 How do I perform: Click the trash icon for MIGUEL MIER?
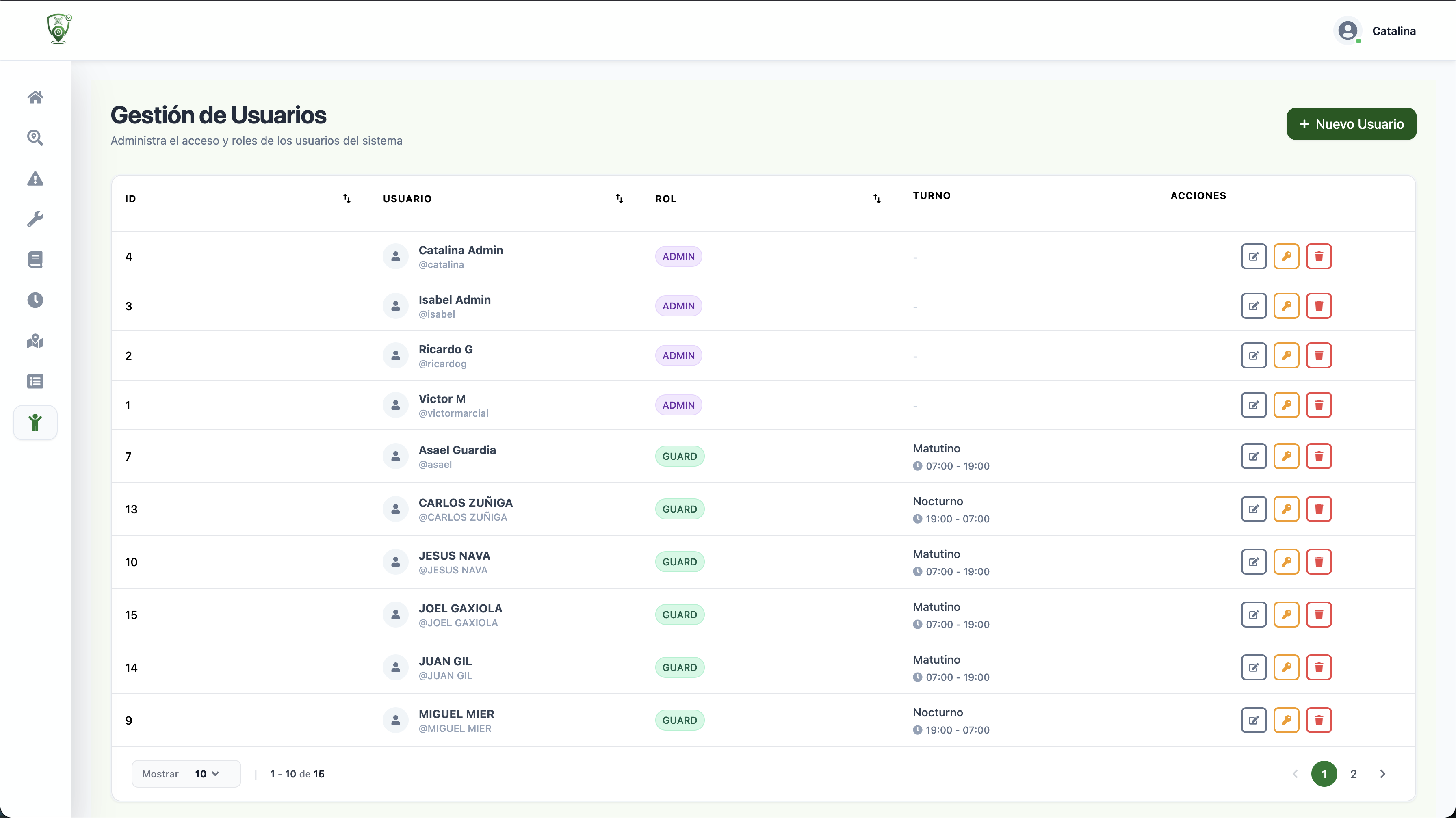tap(1319, 720)
